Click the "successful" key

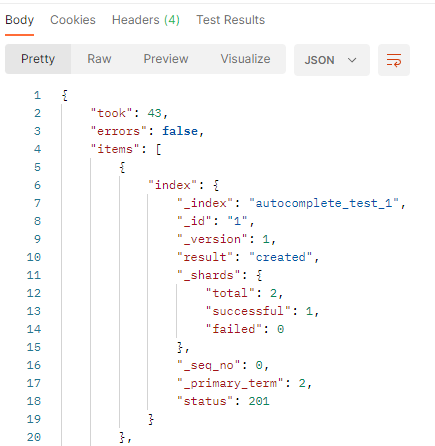(248, 311)
